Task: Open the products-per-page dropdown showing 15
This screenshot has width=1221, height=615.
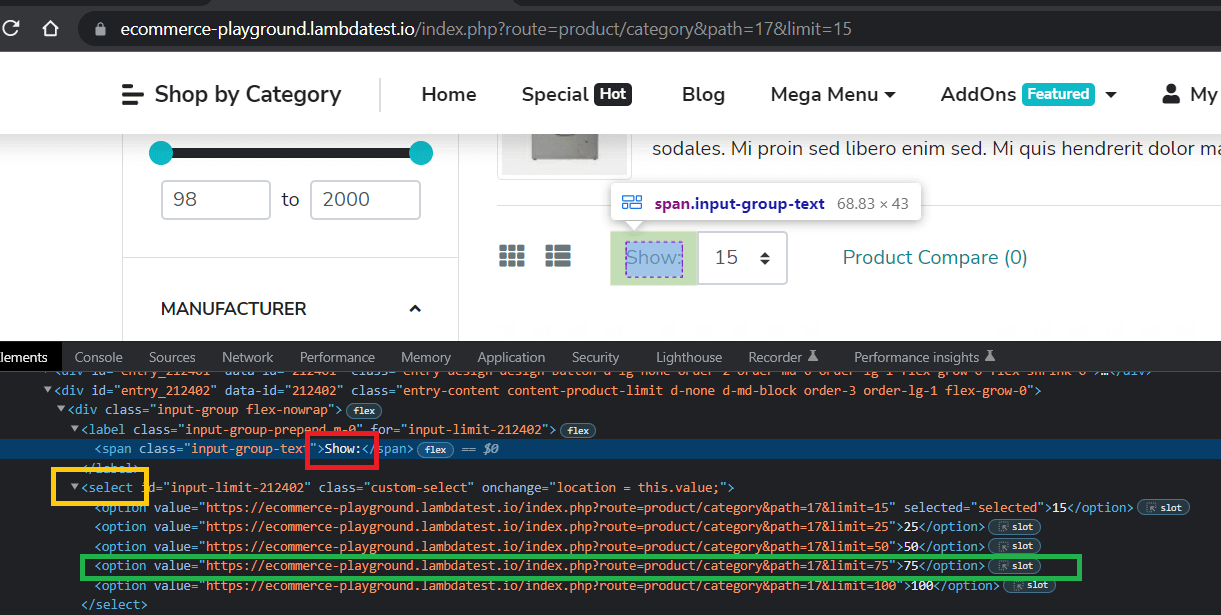Action: click(x=742, y=257)
